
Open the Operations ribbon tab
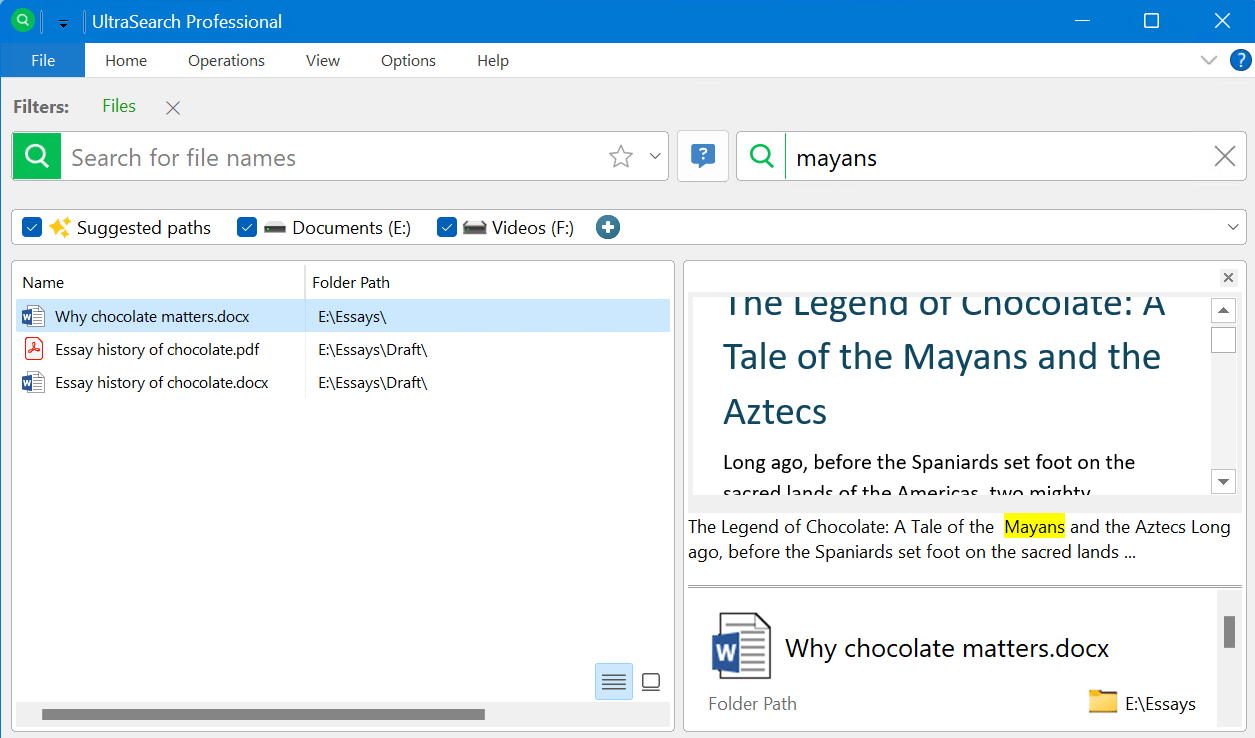coord(226,60)
